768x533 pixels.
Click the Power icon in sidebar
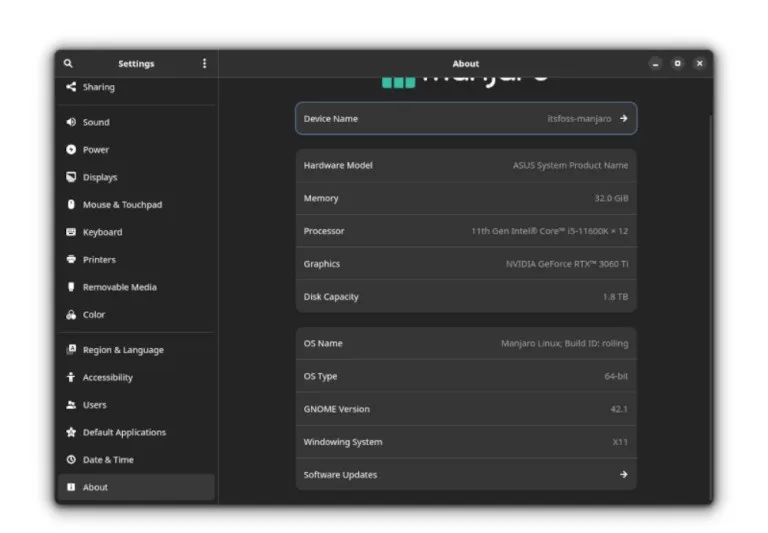point(71,149)
